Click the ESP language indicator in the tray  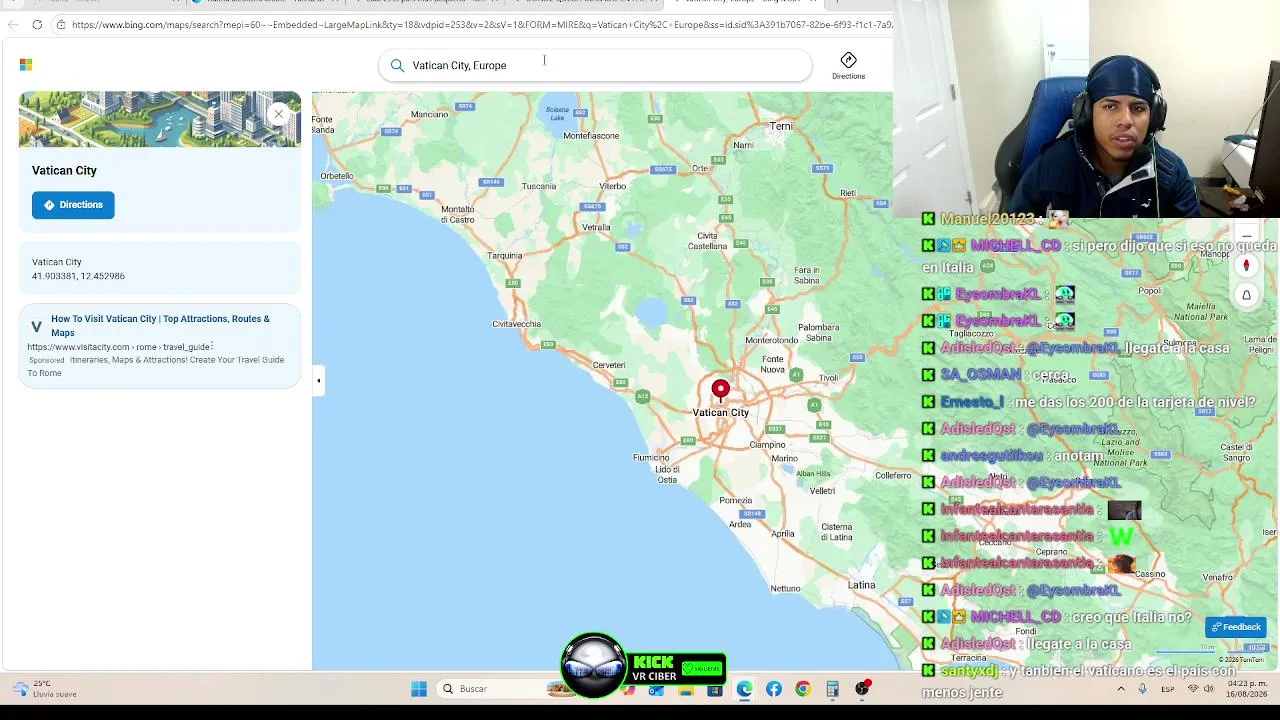pos(1168,689)
